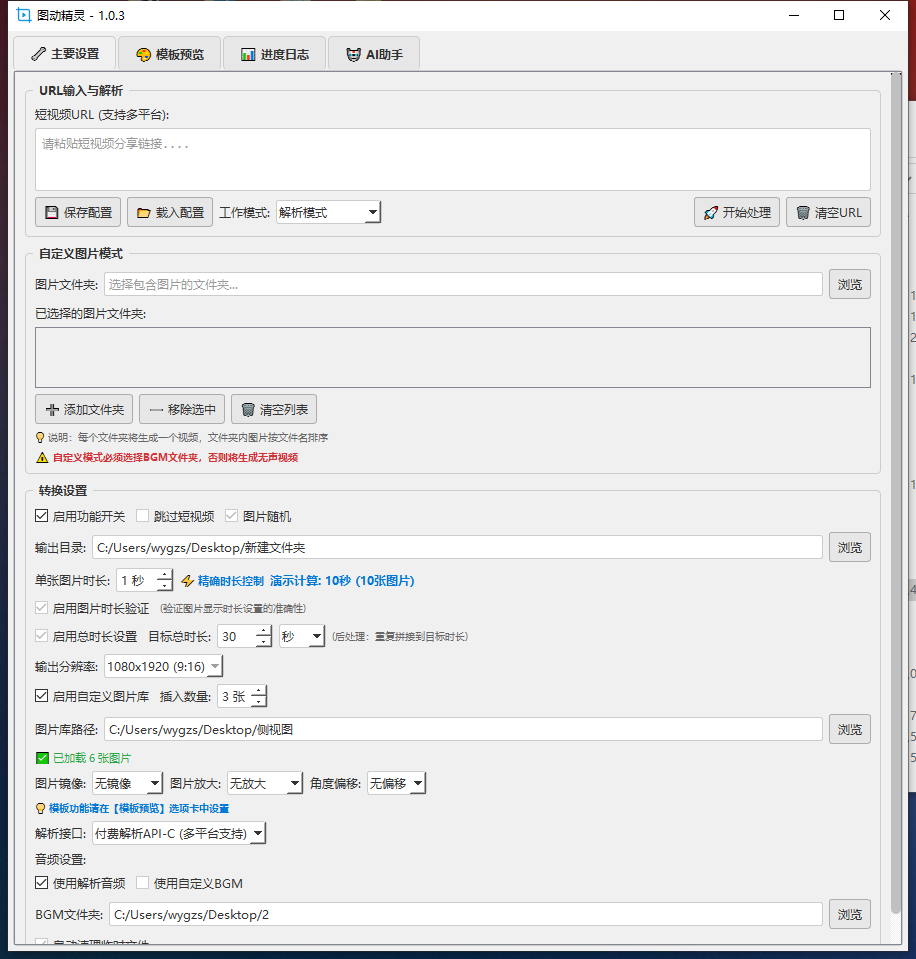The image size is (916, 959).
Task: Open the 图片镜像 dropdown
Action: click(127, 783)
